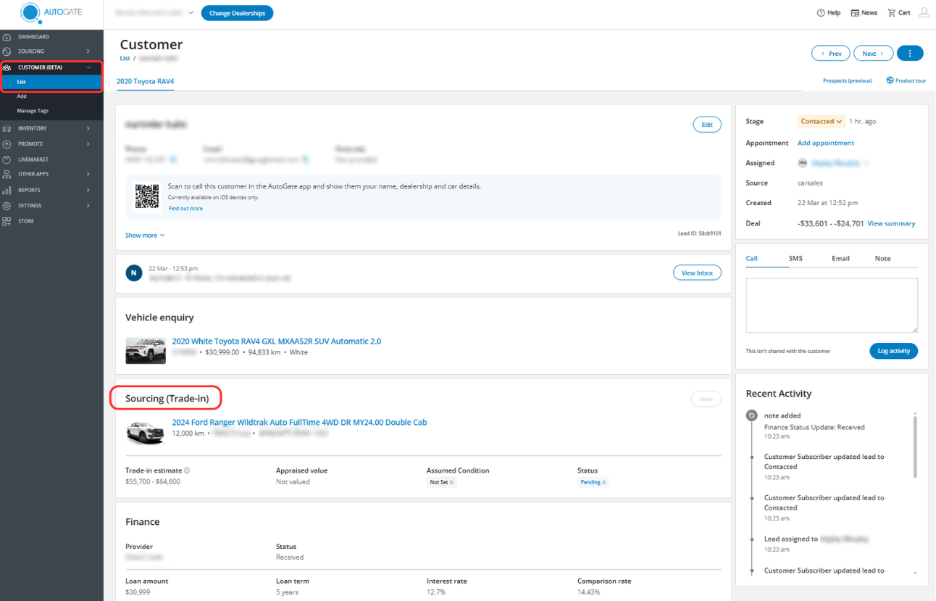Select Manage Tags in sidebar
The height and width of the screenshot is (601, 936).
tap(31, 109)
